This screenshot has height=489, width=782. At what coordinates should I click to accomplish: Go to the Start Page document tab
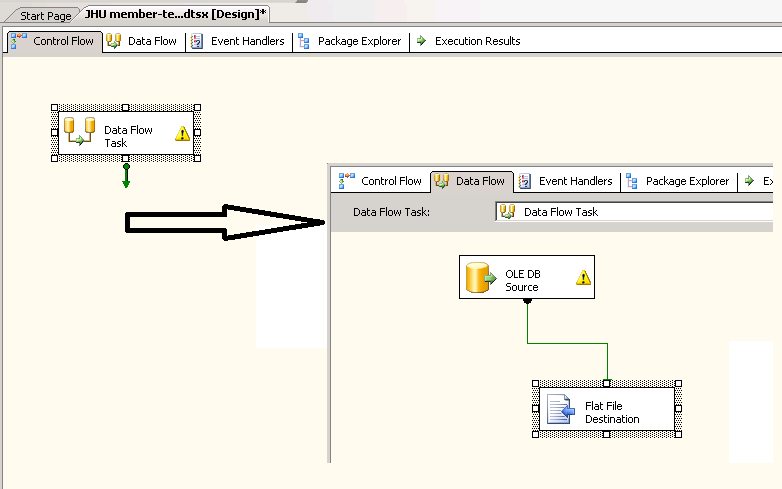(45, 16)
